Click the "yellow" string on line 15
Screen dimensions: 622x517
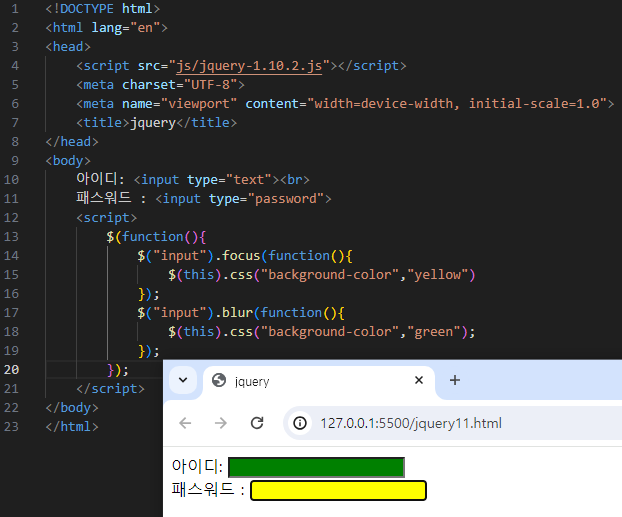(x=438, y=275)
